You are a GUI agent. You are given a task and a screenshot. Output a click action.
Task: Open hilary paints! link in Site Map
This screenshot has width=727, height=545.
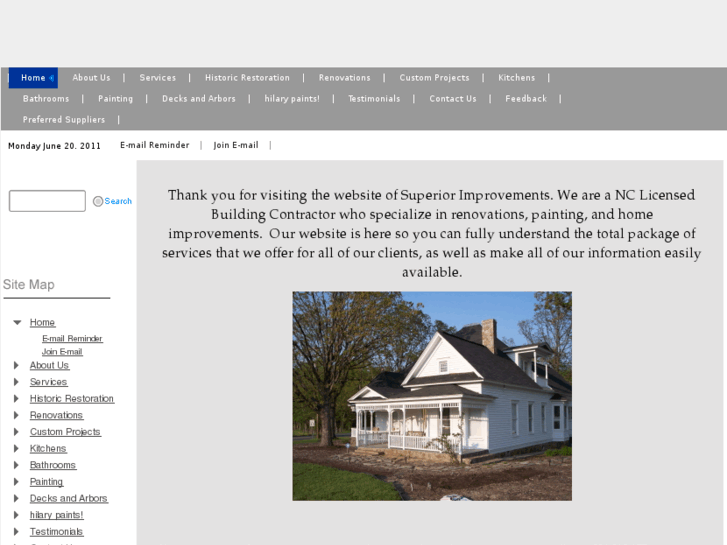pyautogui.click(x=57, y=515)
